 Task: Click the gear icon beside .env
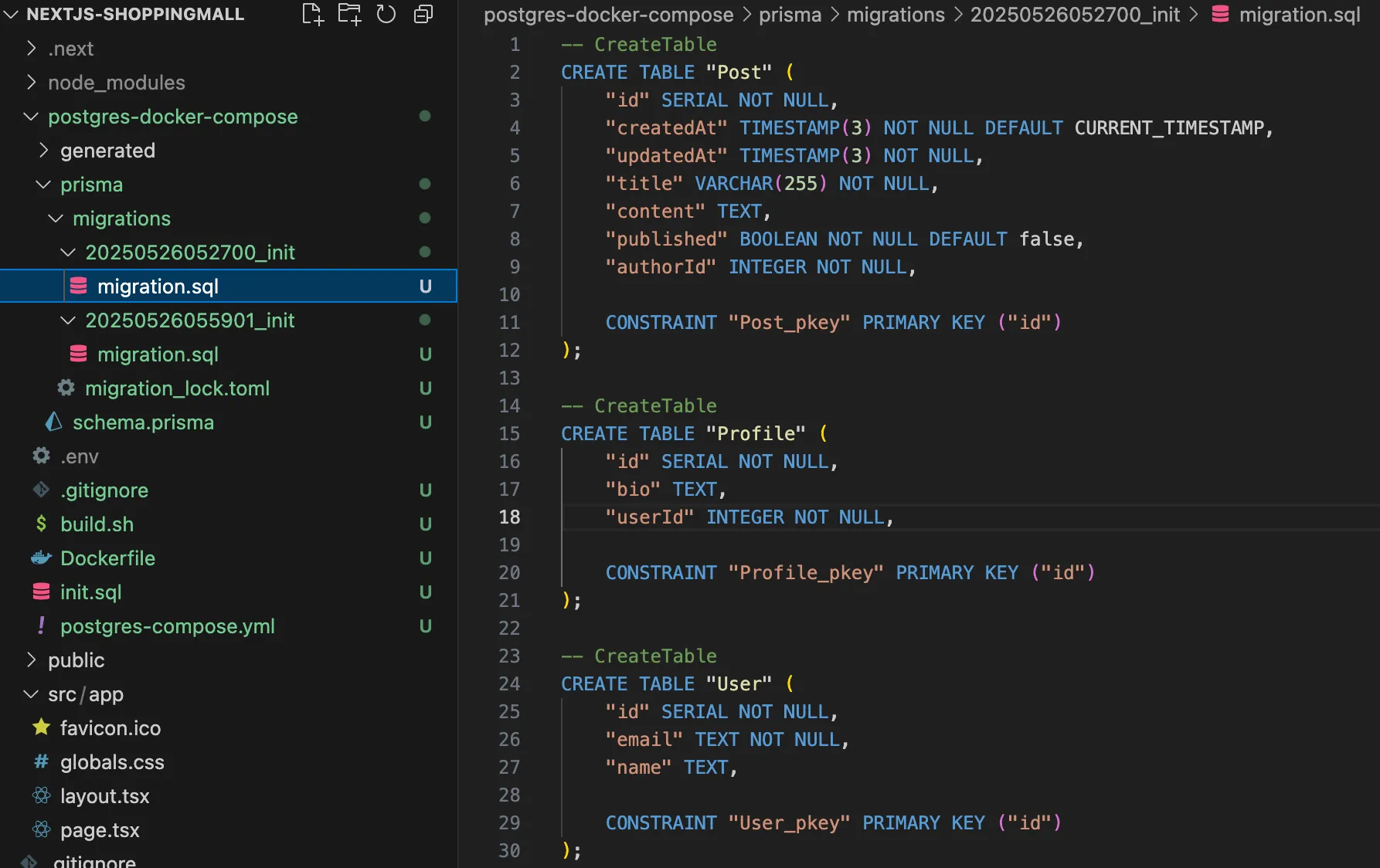[x=41, y=456]
